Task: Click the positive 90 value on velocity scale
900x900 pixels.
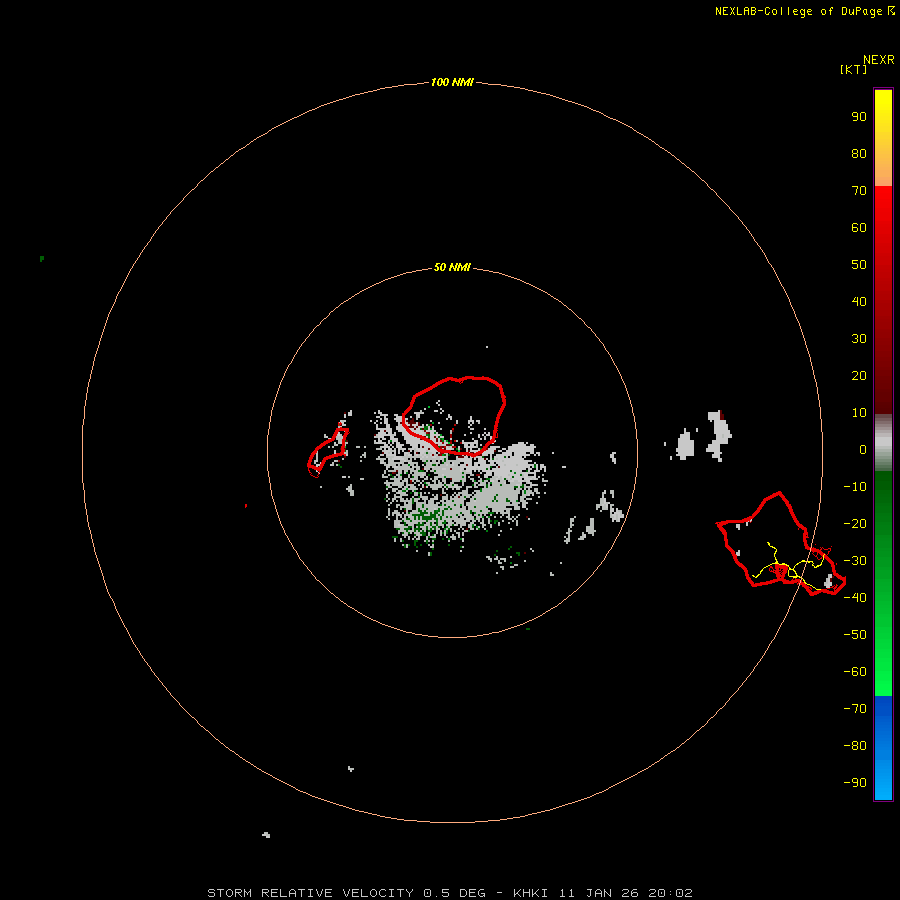Action: (x=859, y=117)
